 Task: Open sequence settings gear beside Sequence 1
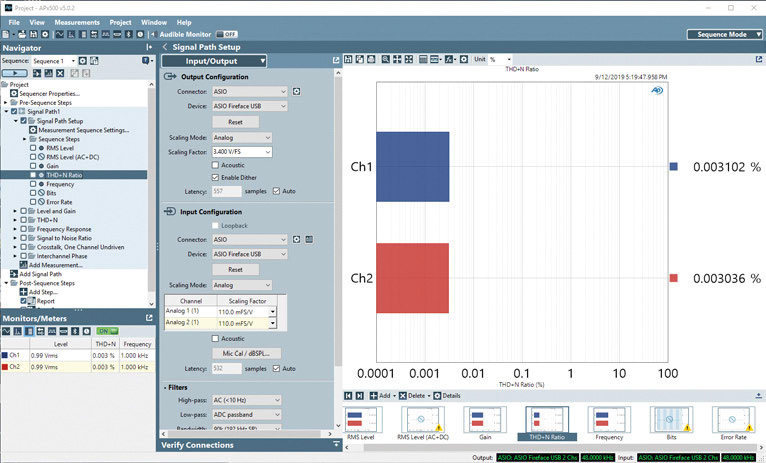(83, 61)
